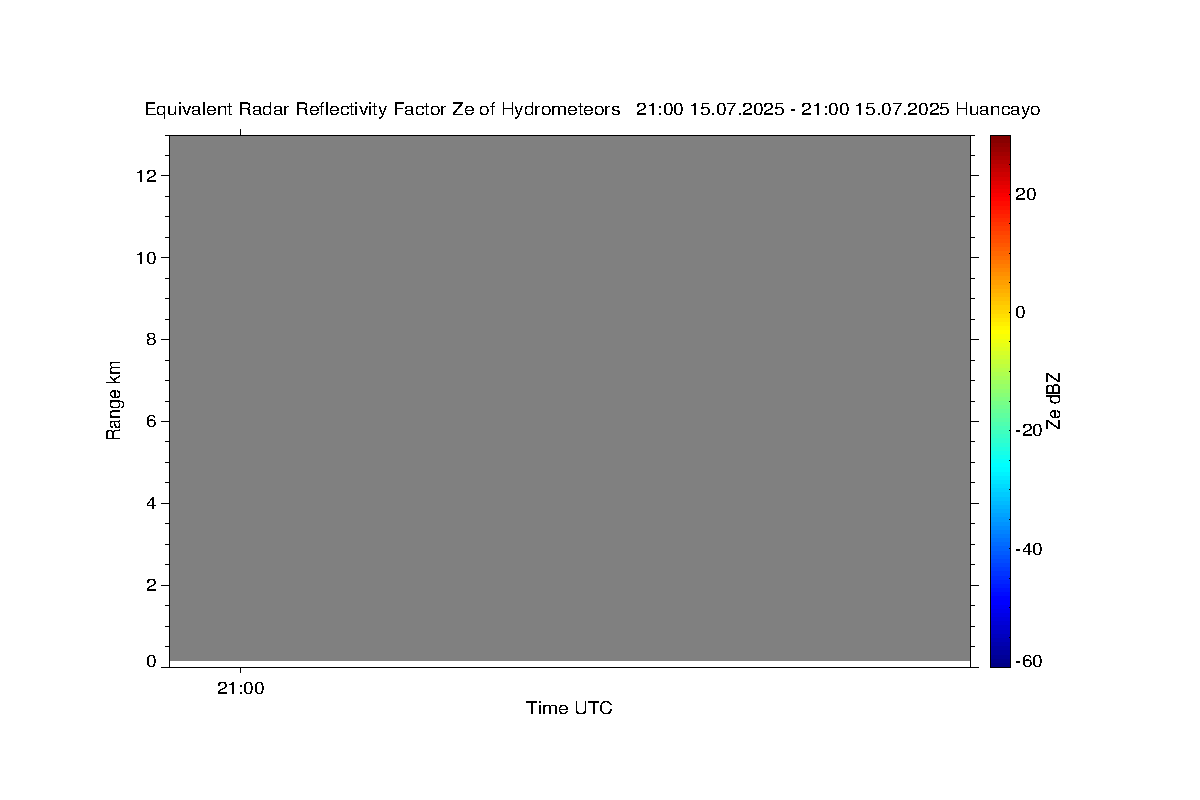
Task: Click the 4 km range tick label
Action: tap(152, 504)
